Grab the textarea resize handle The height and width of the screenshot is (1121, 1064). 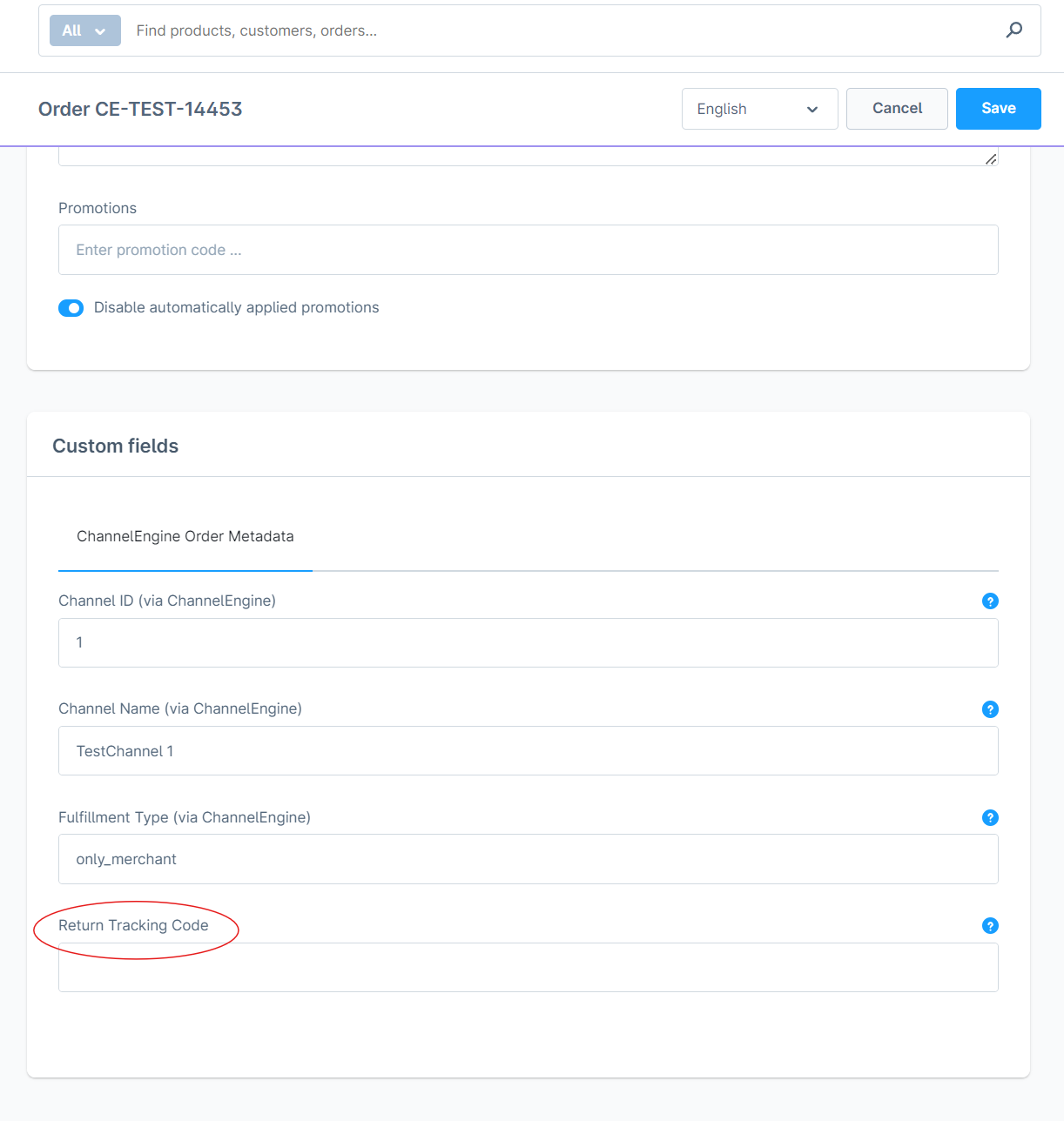coord(991,159)
